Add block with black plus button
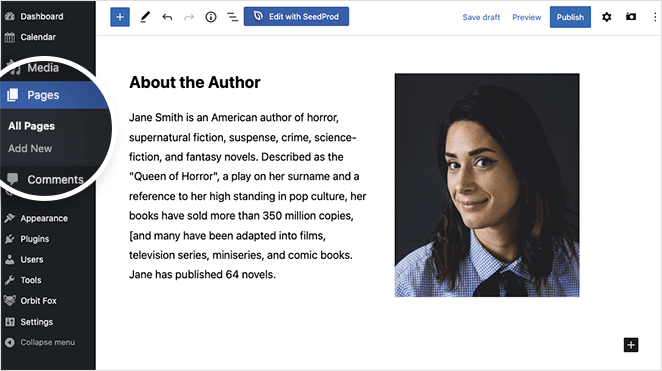662x371 pixels. [x=631, y=345]
